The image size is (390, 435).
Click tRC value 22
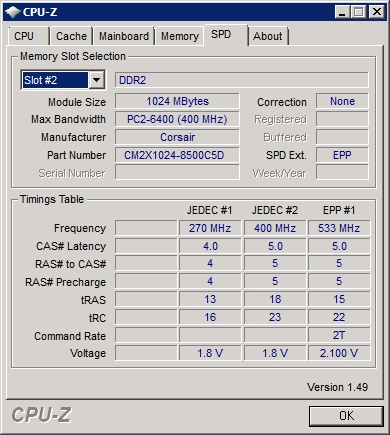339,317
